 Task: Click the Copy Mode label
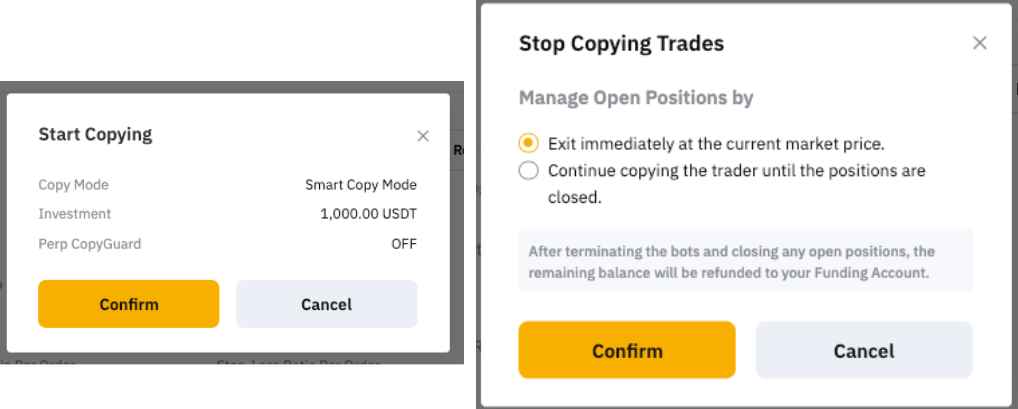pos(73,185)
